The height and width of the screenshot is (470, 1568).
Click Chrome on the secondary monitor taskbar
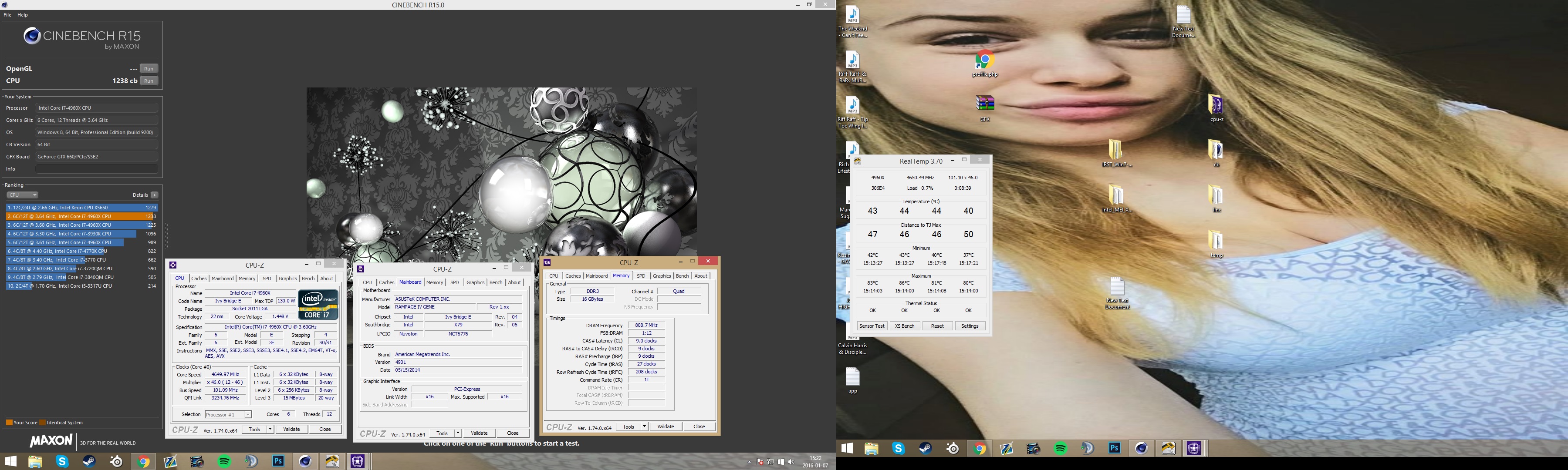point(980,449)
